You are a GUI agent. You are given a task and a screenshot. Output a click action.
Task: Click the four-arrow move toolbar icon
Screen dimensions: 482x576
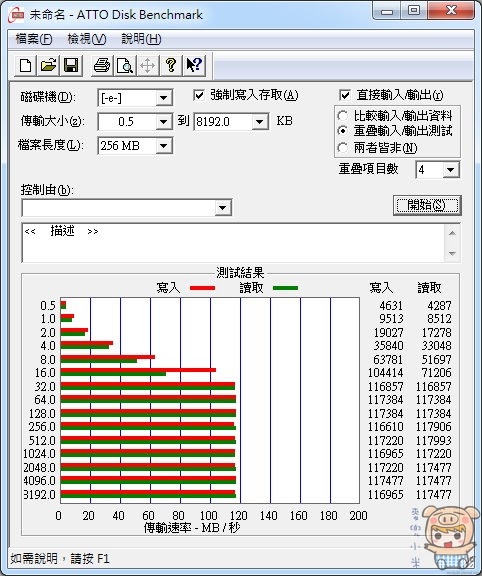[148, 66]
